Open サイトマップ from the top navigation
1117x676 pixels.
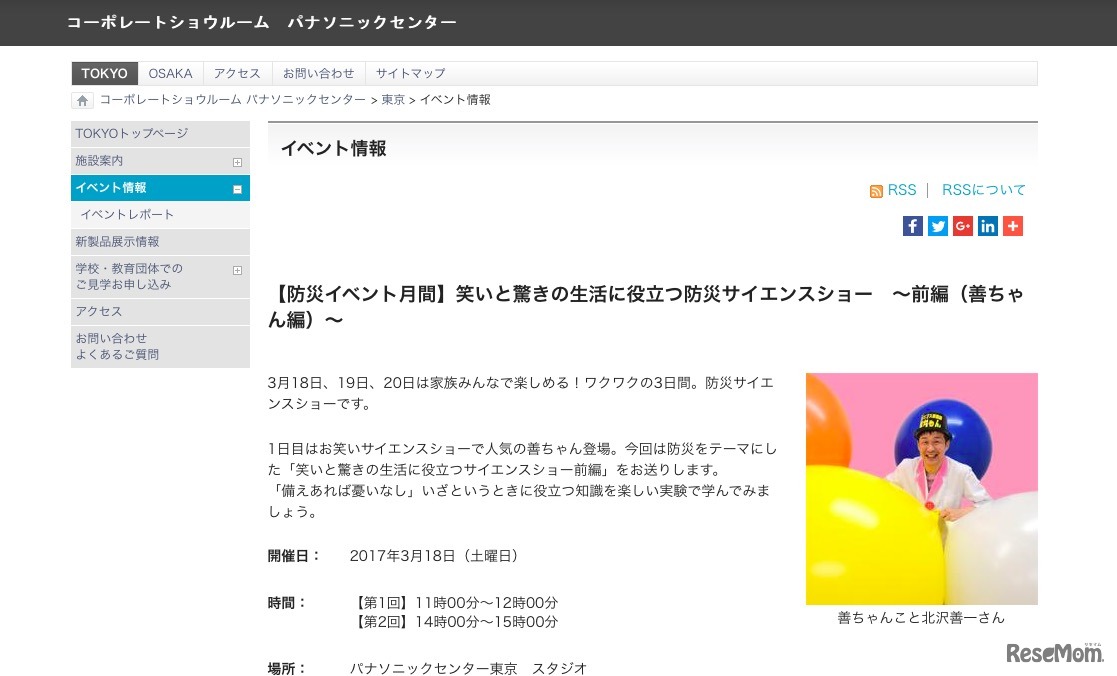coord(410,73)
